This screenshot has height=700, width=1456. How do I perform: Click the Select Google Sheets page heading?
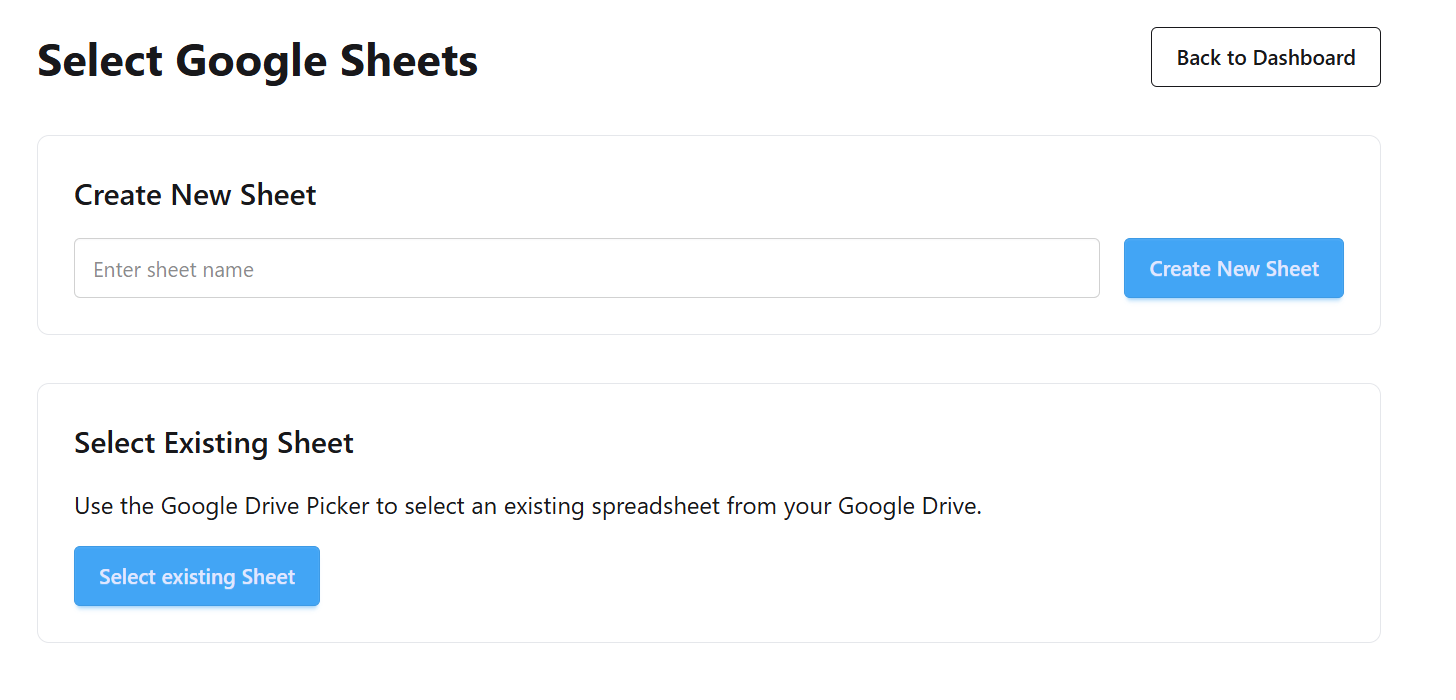[257, 60]
